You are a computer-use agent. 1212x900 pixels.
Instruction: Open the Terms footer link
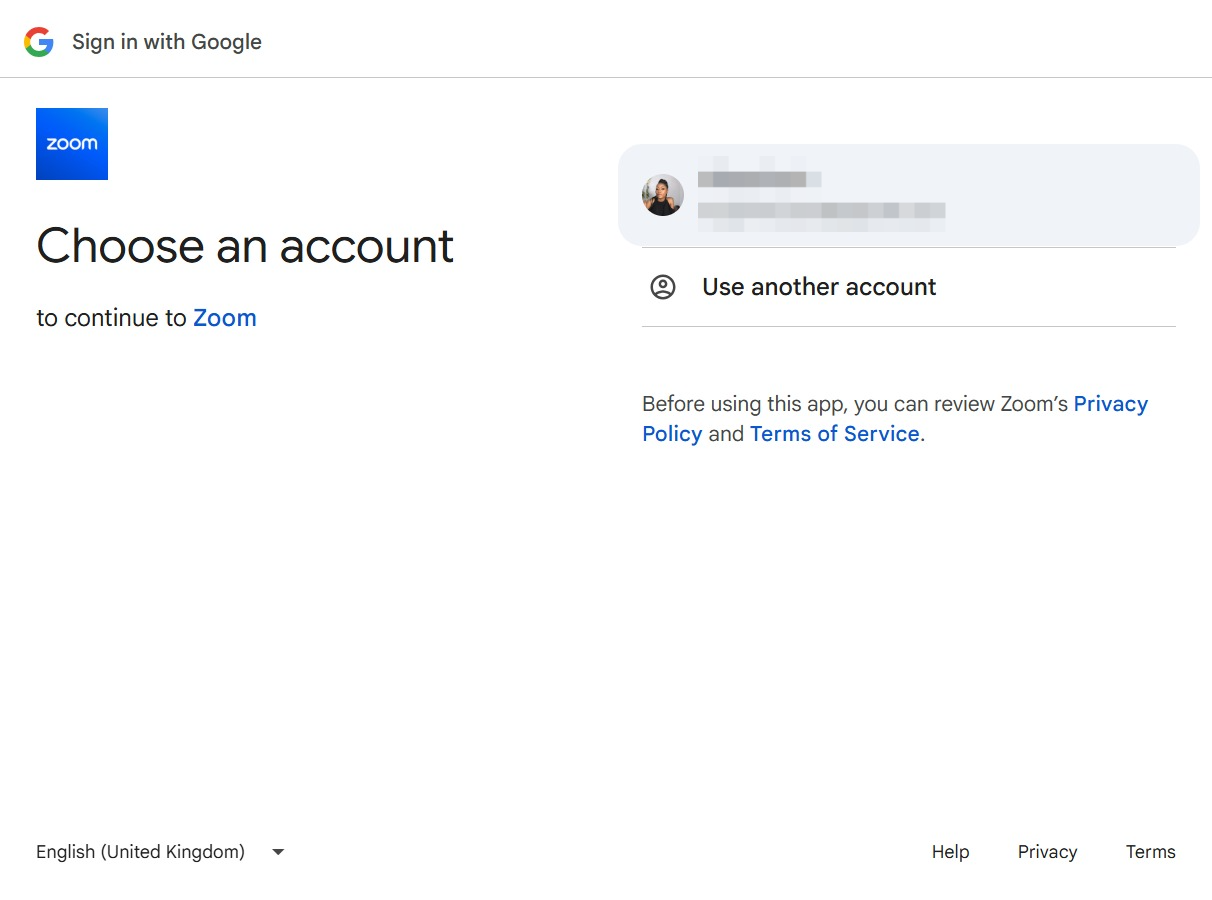(1151, 852)
